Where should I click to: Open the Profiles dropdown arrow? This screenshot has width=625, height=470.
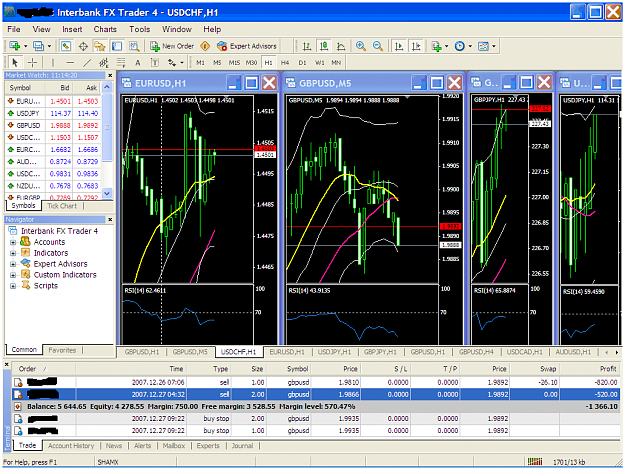coord(49,46)
